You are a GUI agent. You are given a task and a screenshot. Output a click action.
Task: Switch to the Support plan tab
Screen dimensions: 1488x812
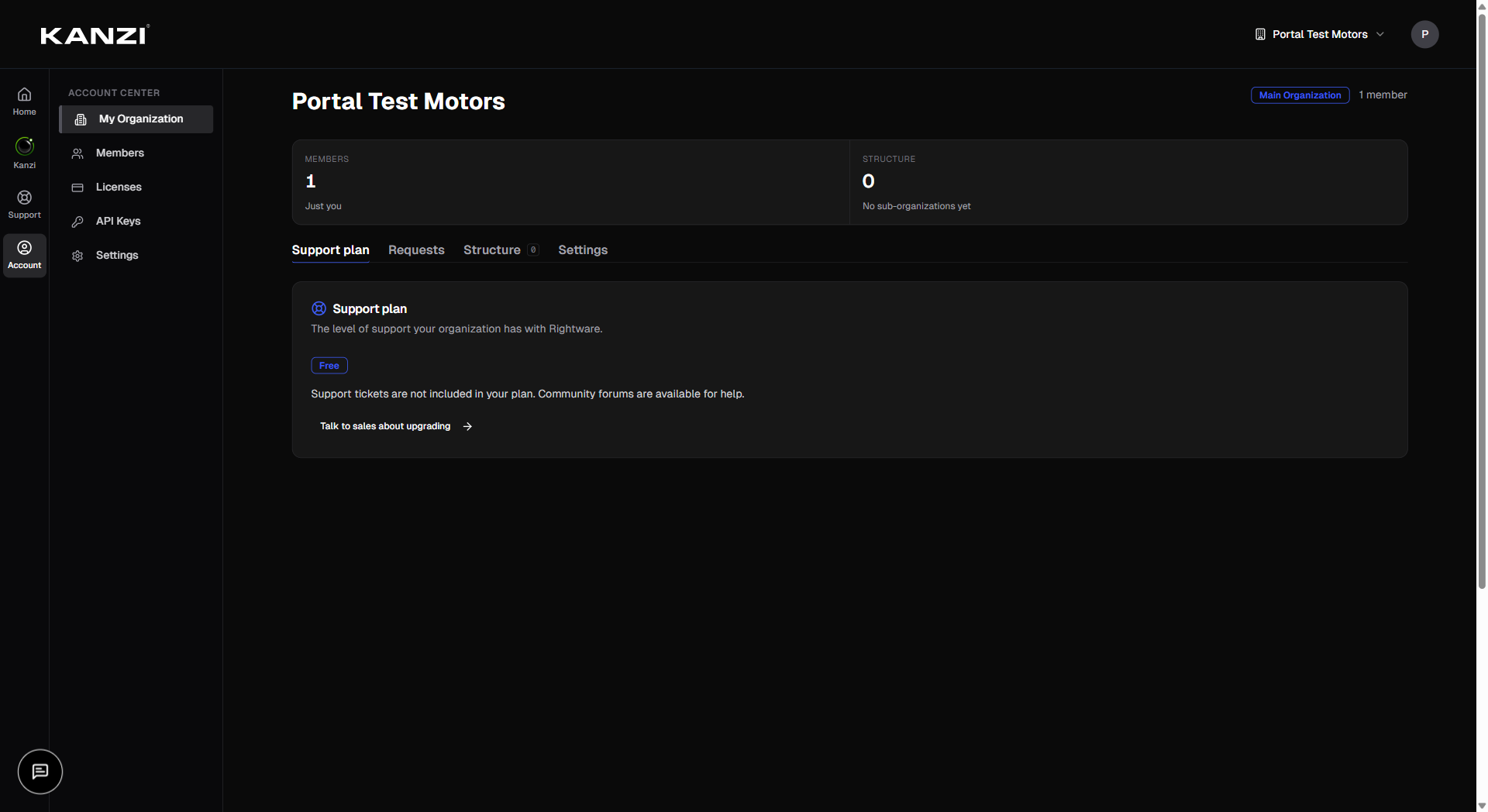330,249
